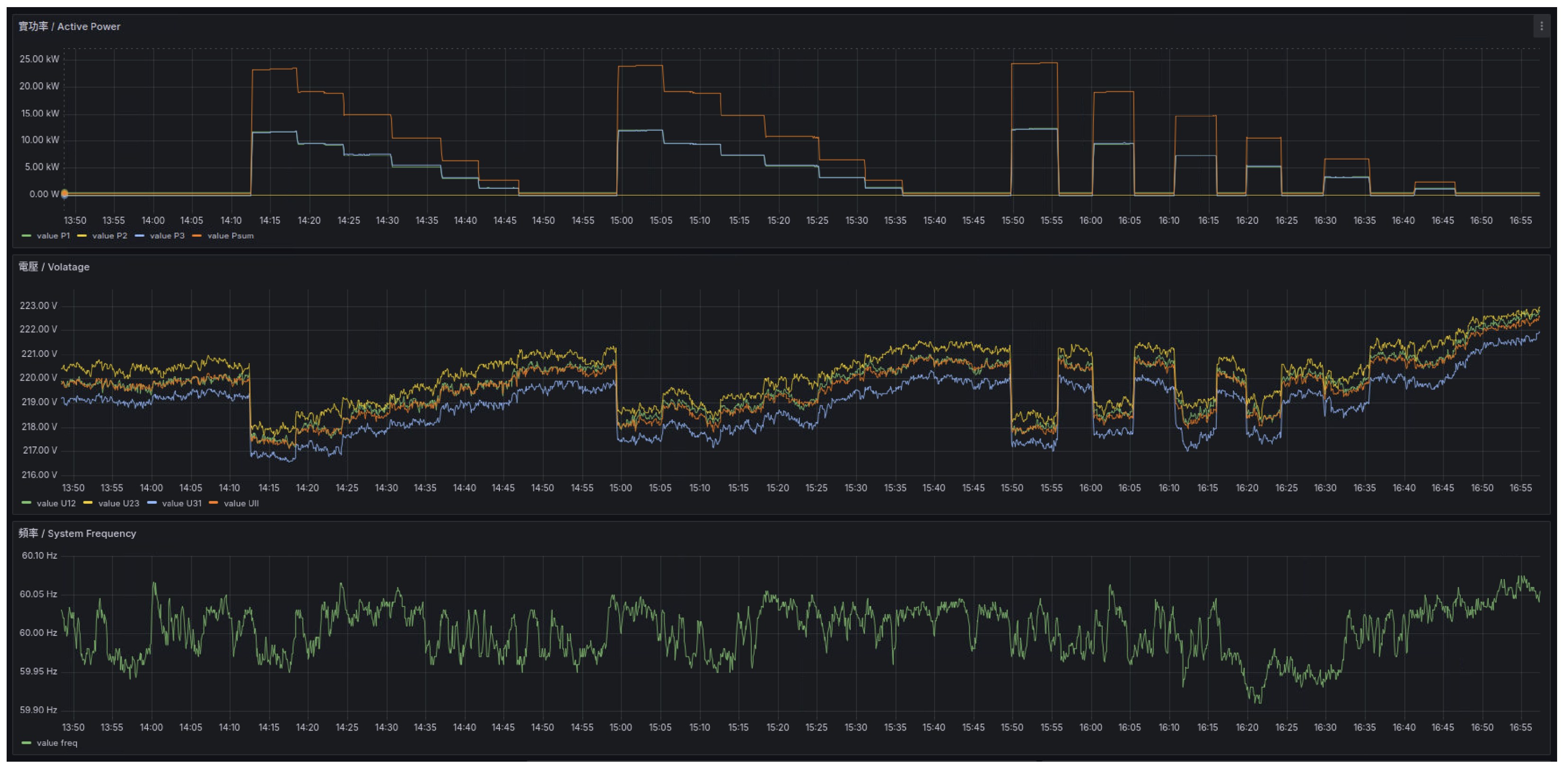This screenshot has width=1568, height=774.
Task: Open the Active Power panel kebab menu
Action: [1541, 26]
